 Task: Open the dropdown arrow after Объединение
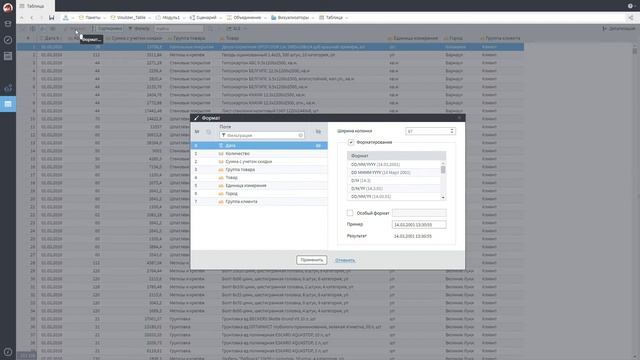tap(265, 18)
